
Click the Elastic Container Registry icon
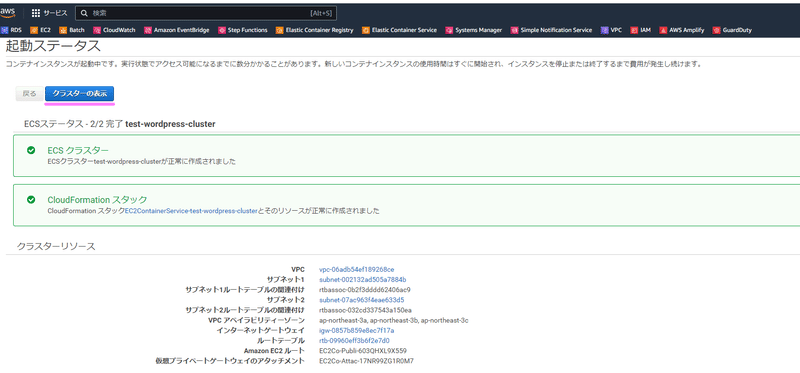280,30
